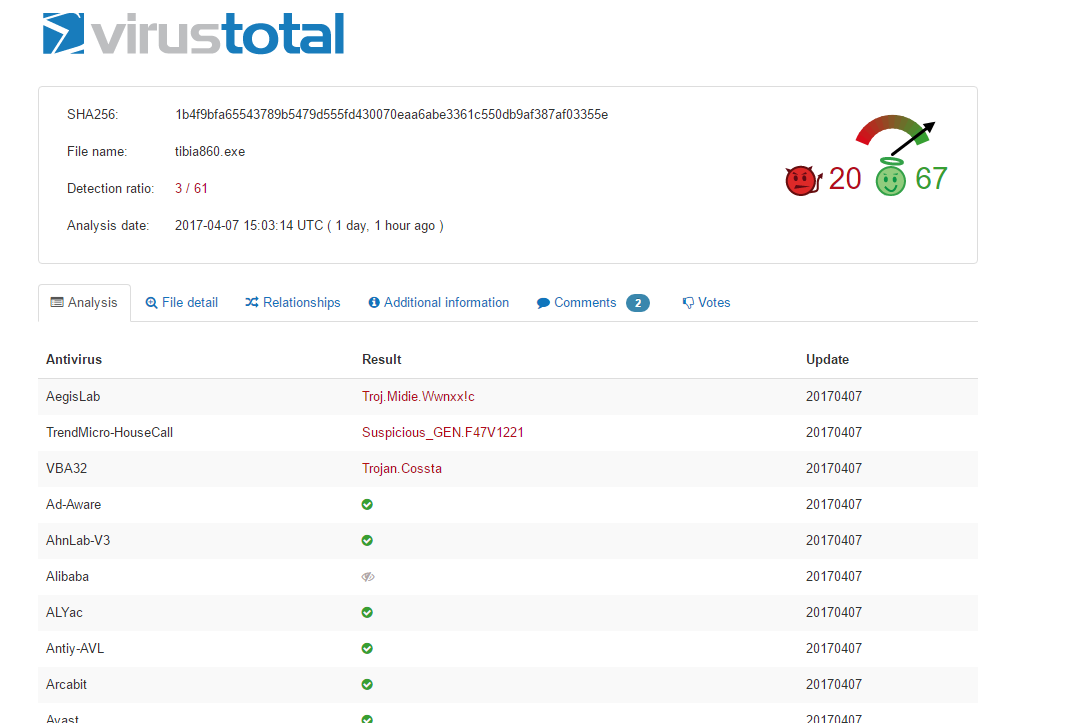Screen dimensions: 1084x723
Task: Click the AegisLab antivirus name
Action: pos(73,397)
